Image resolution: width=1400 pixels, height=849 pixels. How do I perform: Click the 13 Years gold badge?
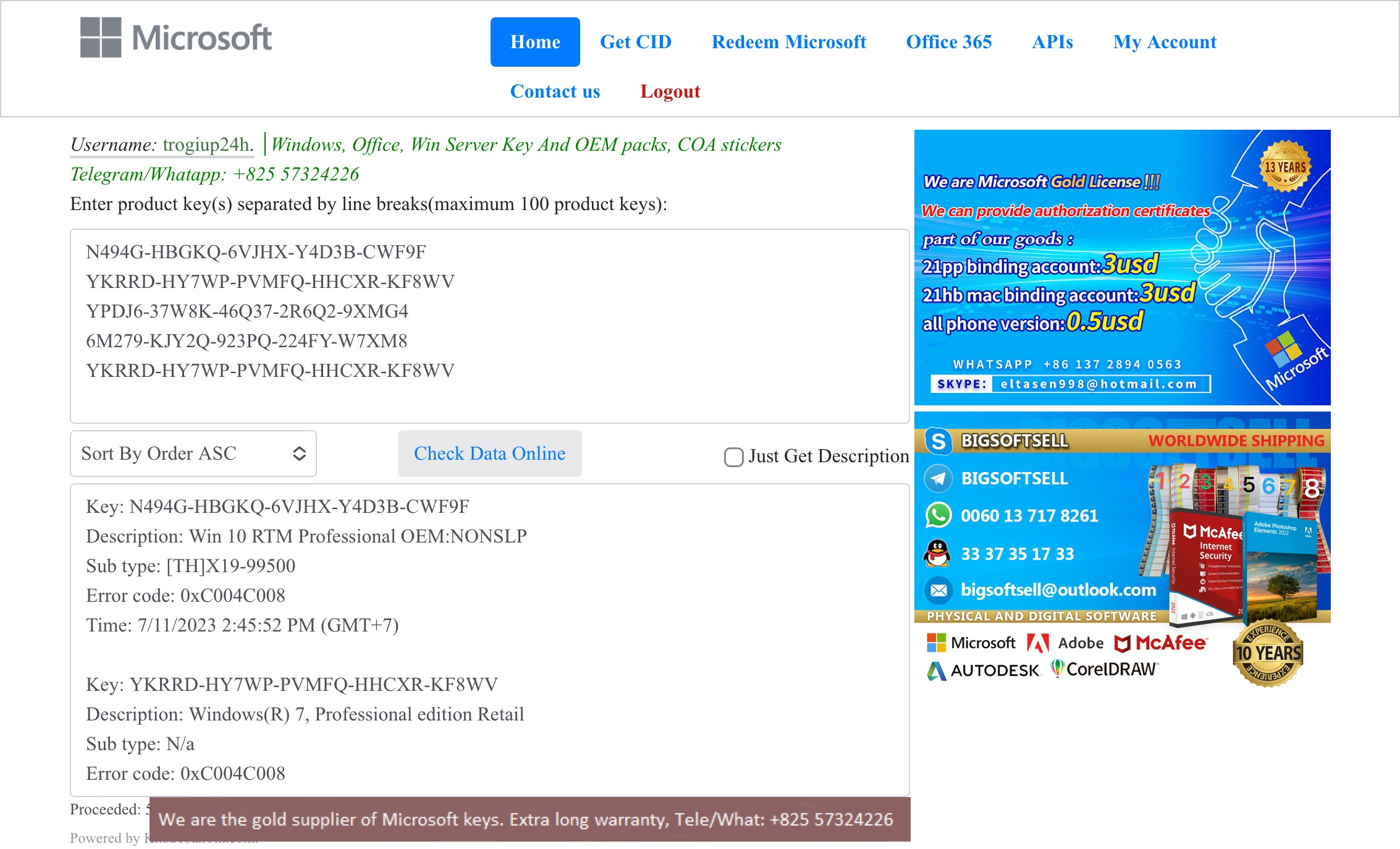[x=1285, y=167]
